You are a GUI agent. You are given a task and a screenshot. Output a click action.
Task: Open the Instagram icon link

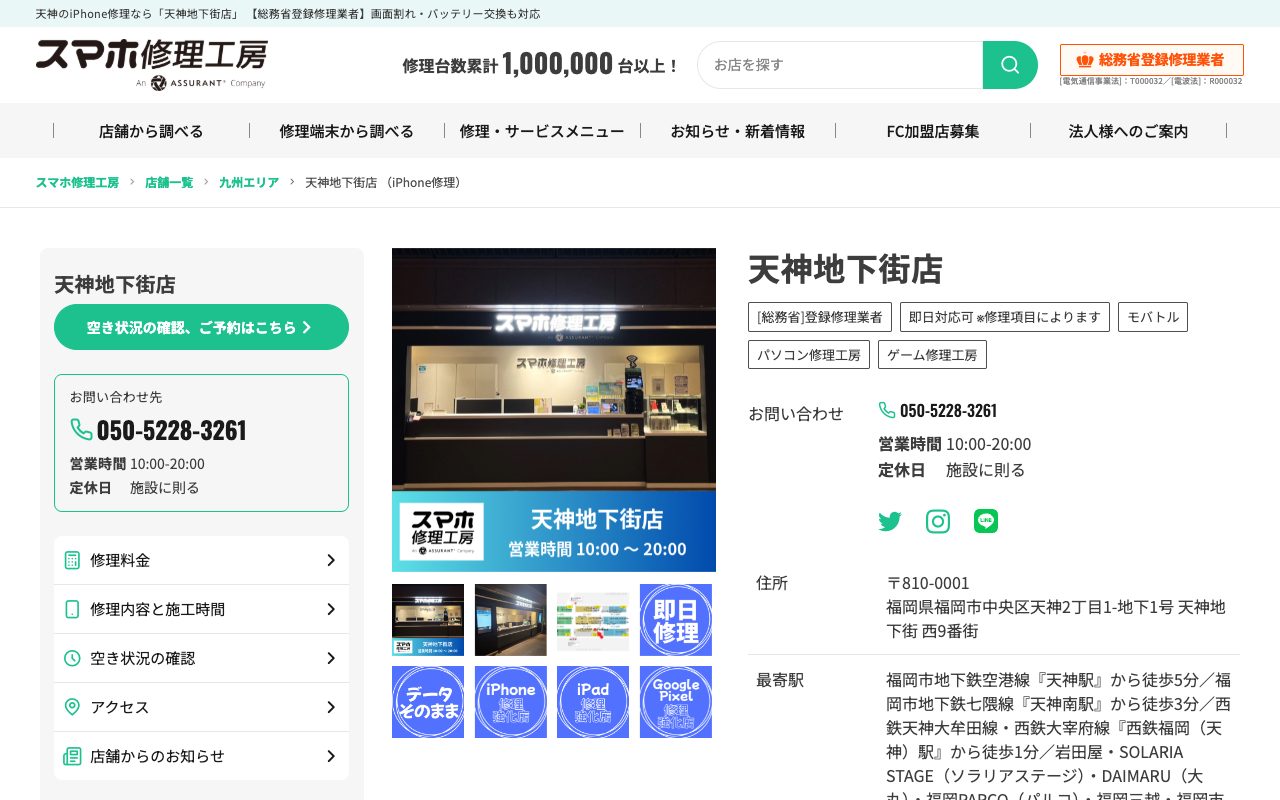click(938, 521)
